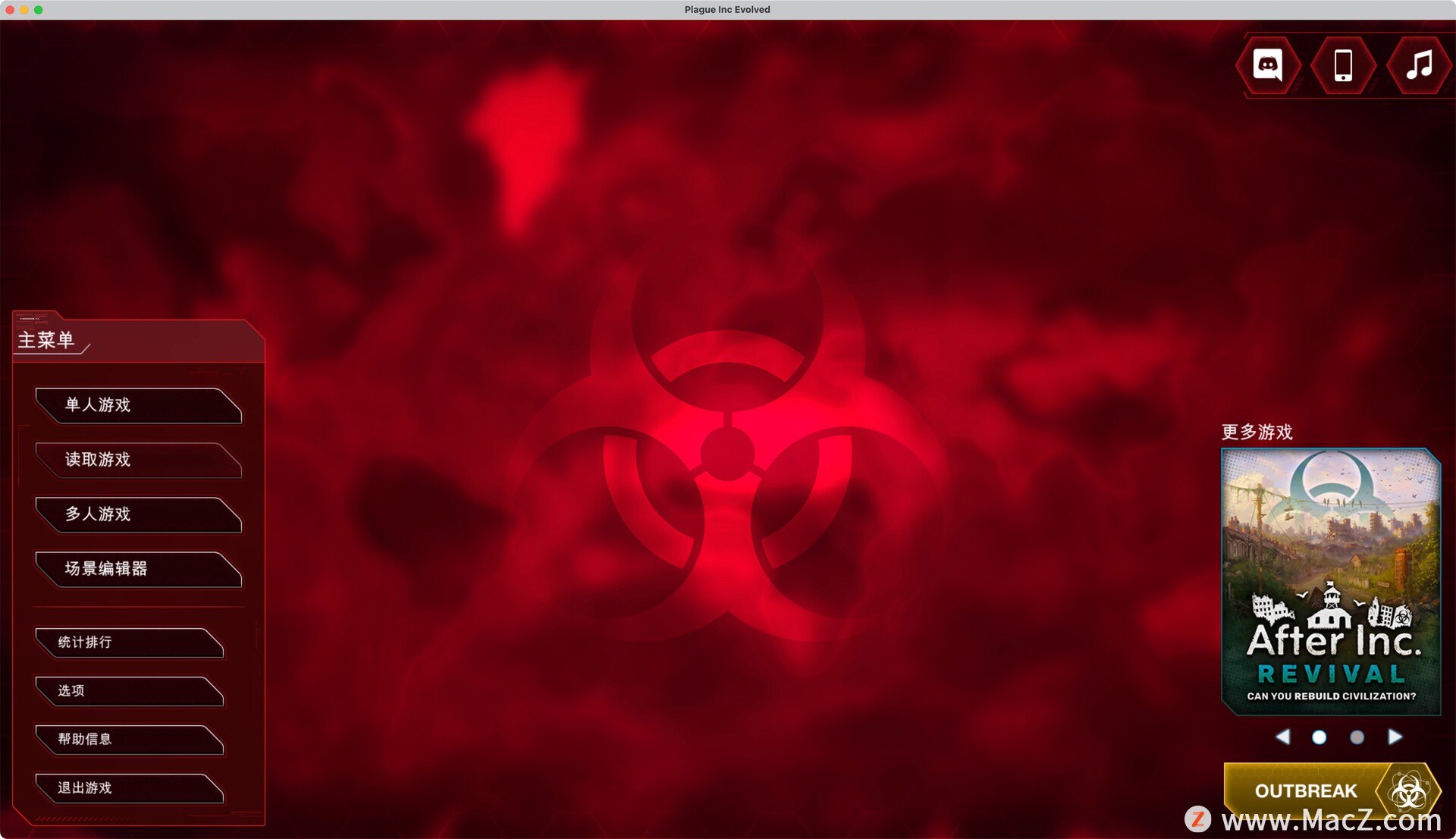
Task: Open 多人游戏 multiplayer mode
Action: [136, 515]
